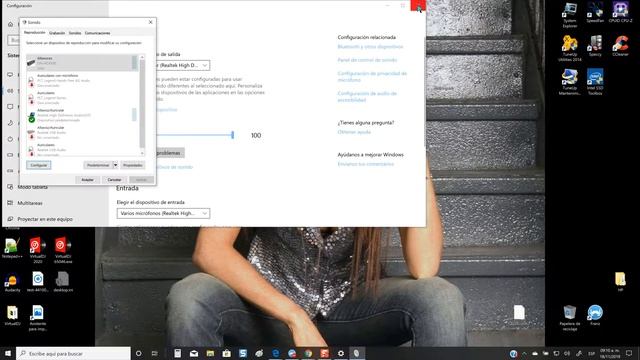Click Envíanos tus comentarios link
640x360 pixels.
tap(365, 164)
